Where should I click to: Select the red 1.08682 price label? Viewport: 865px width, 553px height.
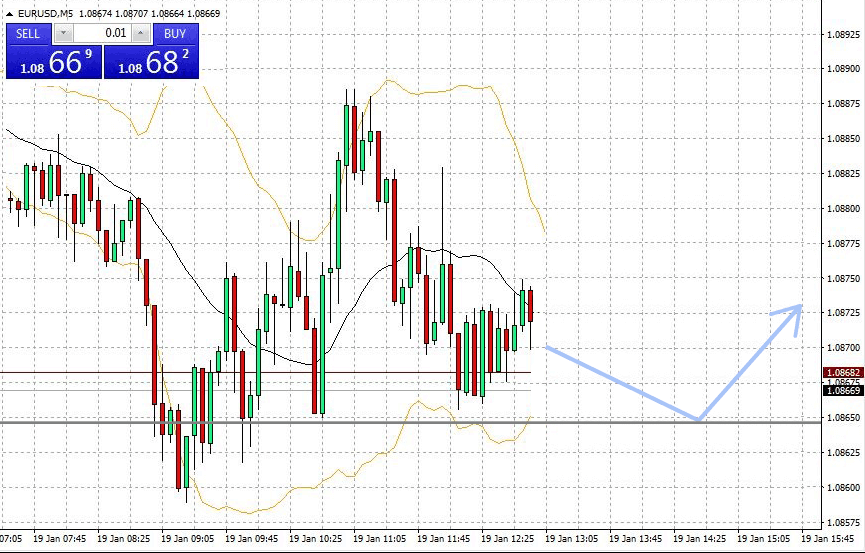pyautogui.click(x=841, y=372)
